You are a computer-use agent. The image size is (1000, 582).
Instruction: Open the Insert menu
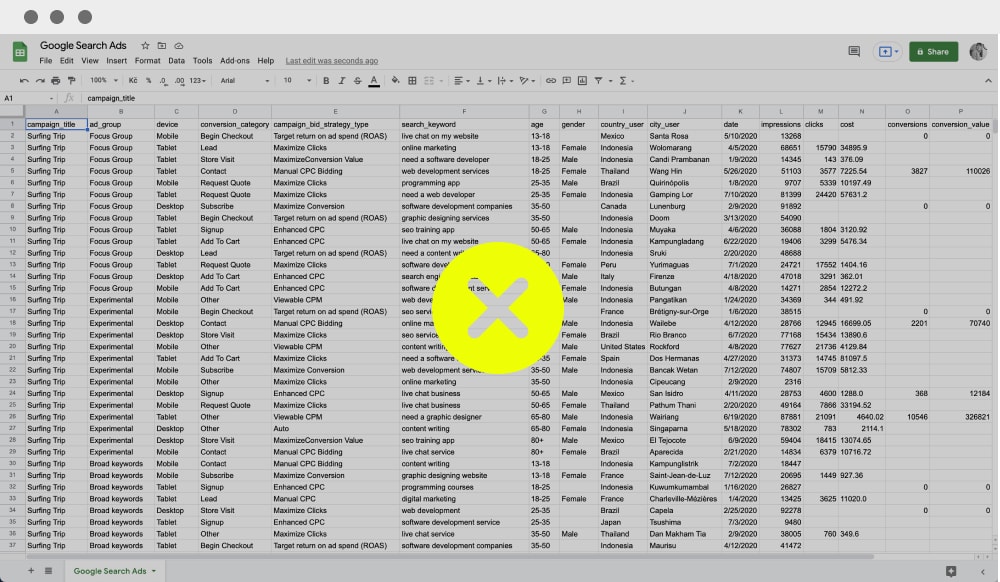[116, 61]
